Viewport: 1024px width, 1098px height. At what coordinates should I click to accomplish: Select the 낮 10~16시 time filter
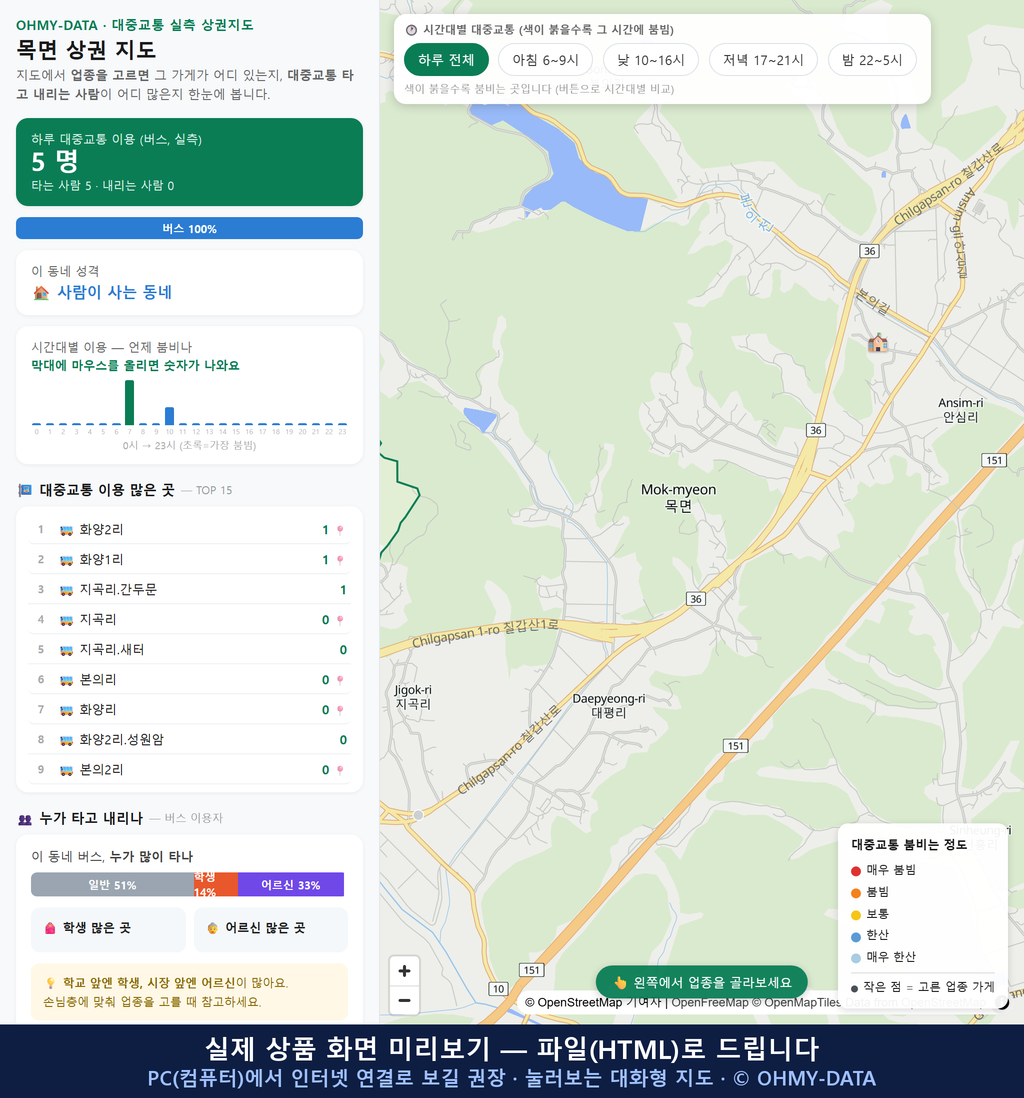click(651, 60)
